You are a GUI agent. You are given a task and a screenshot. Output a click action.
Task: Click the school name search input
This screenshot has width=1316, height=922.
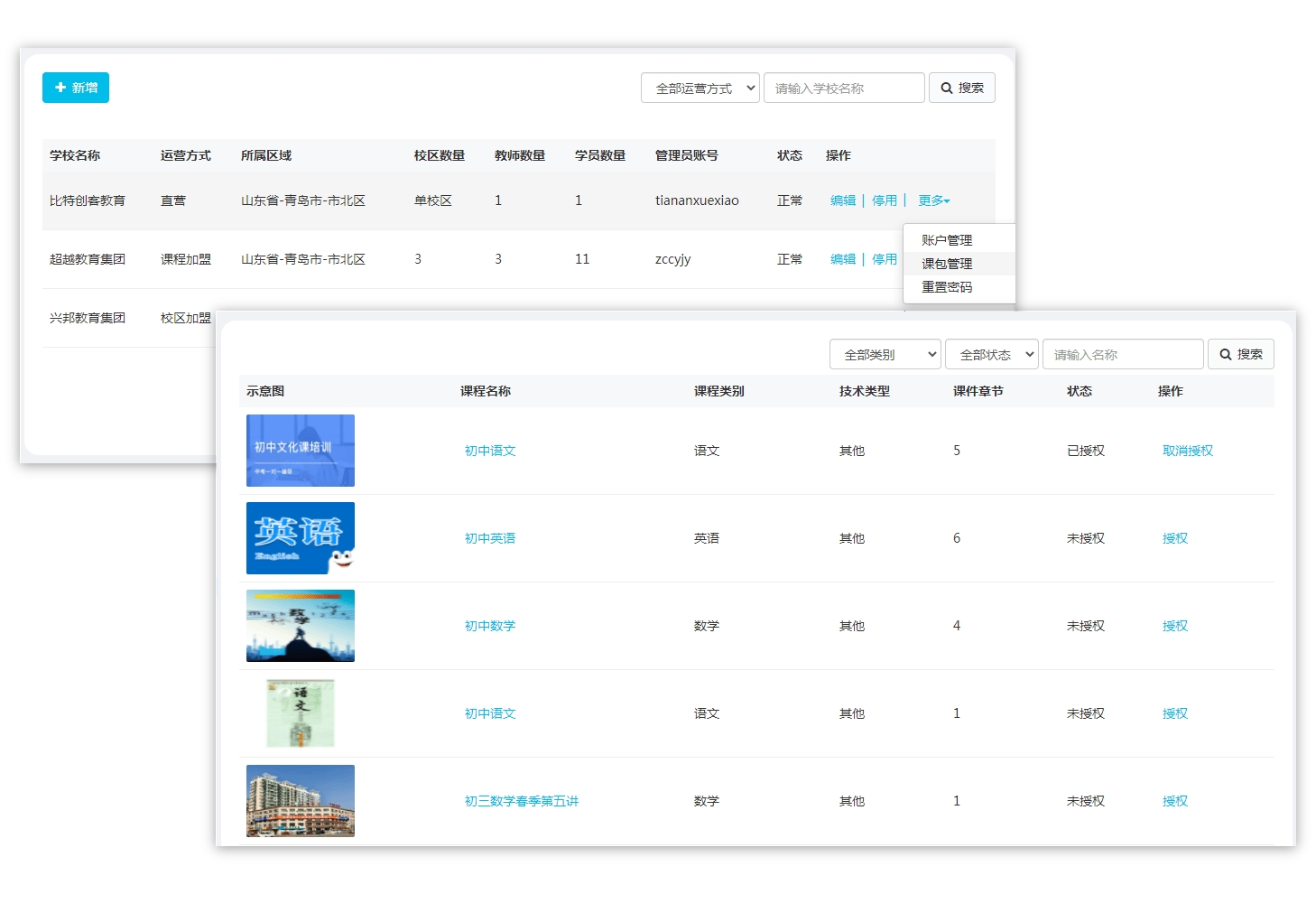(x=843, y=88)
